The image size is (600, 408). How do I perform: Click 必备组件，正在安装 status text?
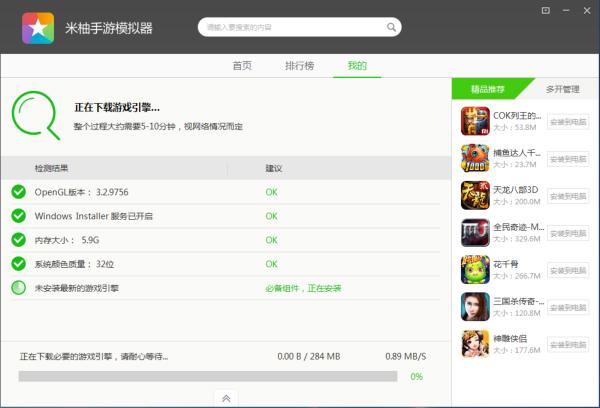click(x=303, y=288)
